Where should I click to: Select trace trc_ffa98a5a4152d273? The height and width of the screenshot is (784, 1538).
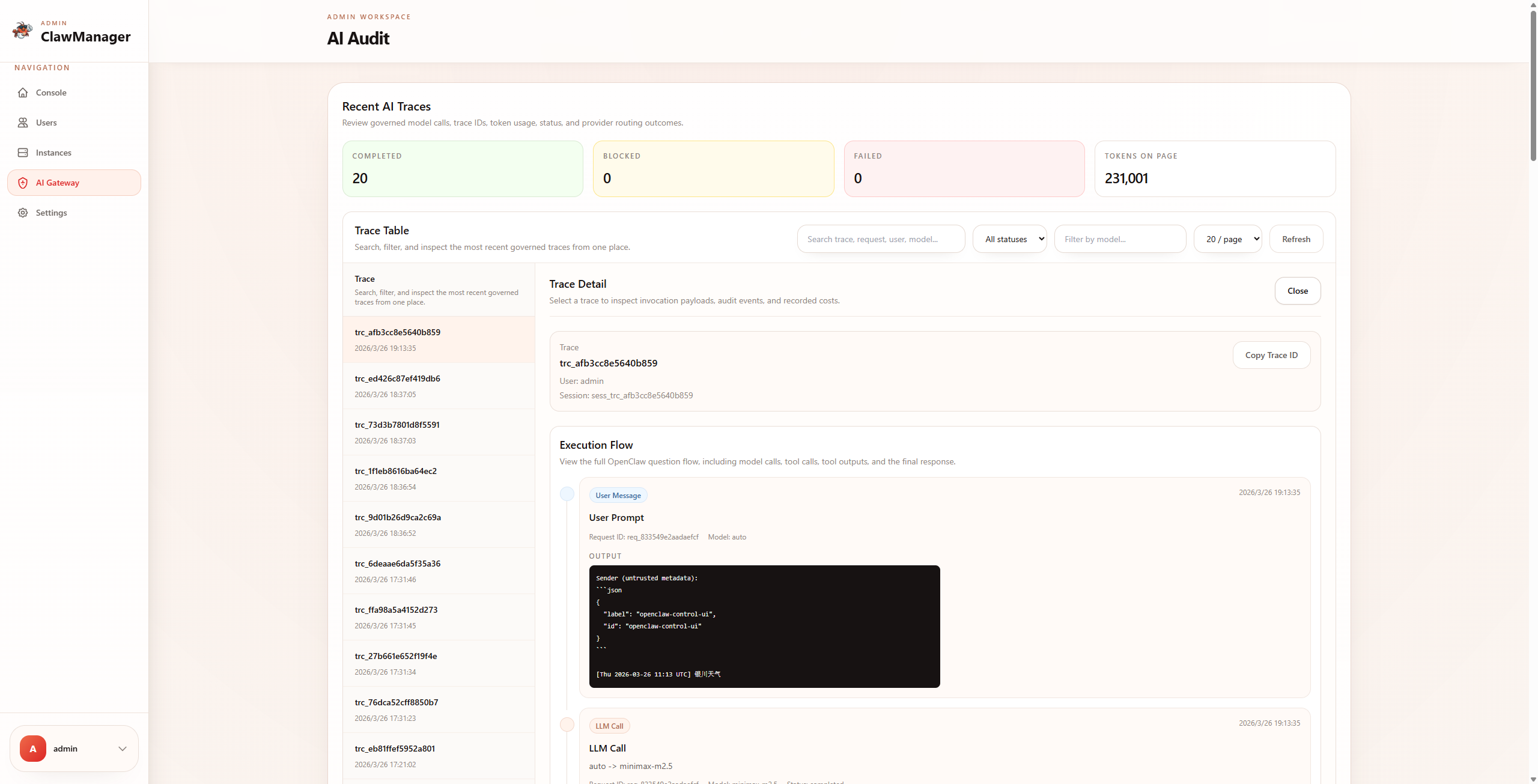point(439,617)
